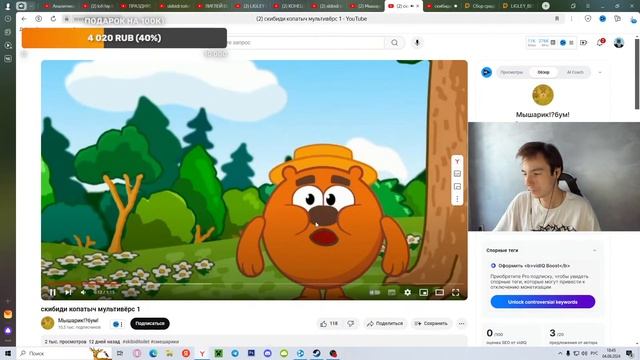The height and width of the screenshot is (360, 640).
Task: Click the vidIQ logo in the side panel
Action: coord(487,72)
